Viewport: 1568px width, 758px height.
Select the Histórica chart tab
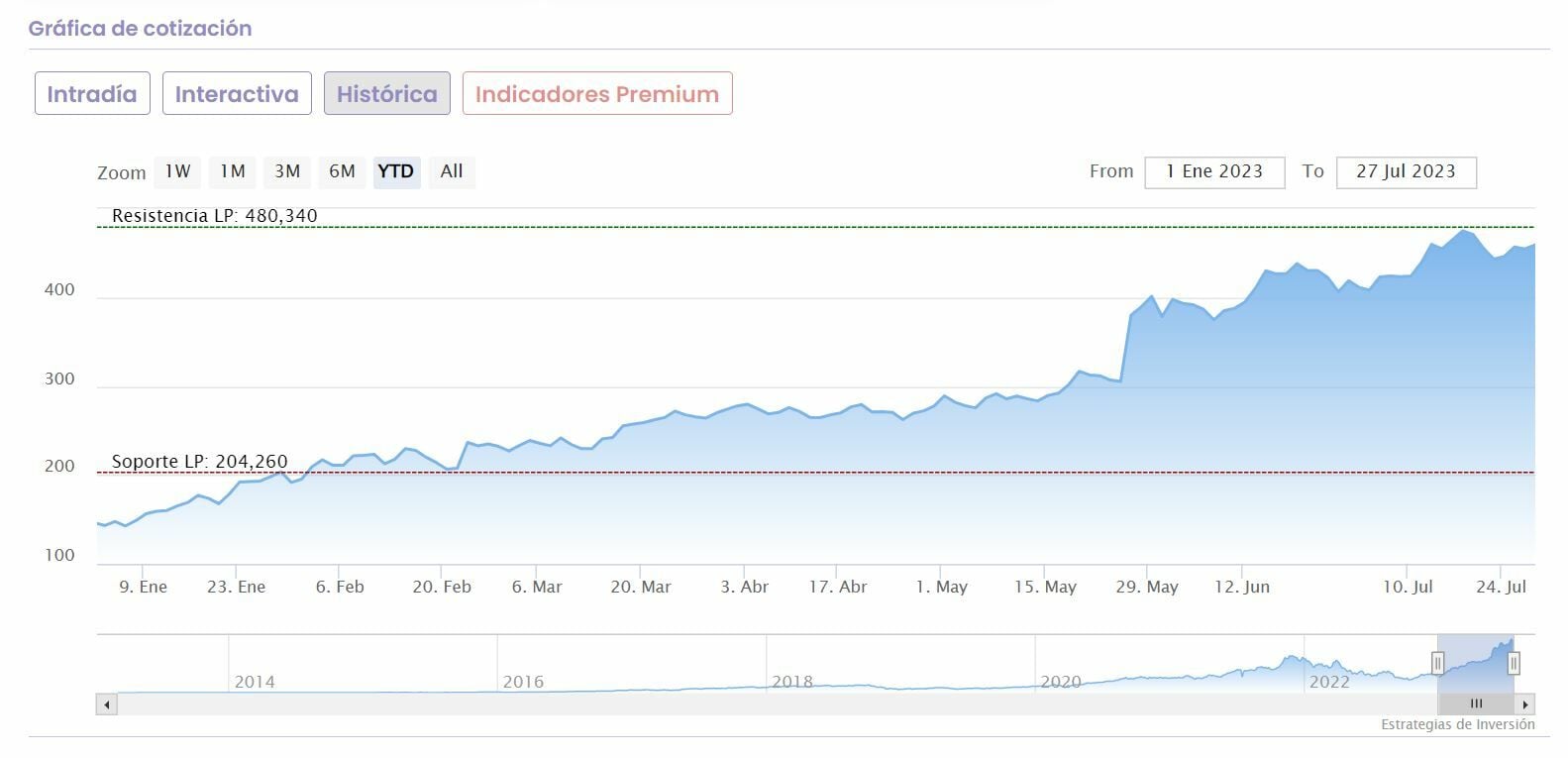386,94
